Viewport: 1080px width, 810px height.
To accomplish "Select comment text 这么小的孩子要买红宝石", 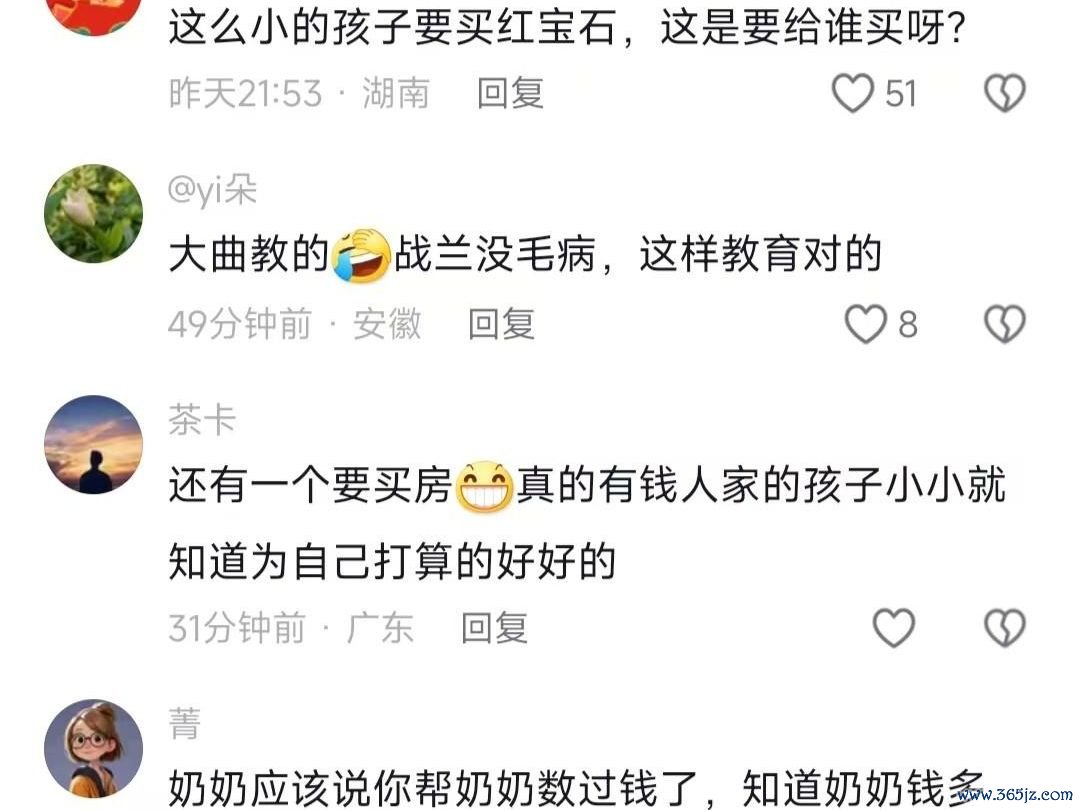I will [391, 30].
